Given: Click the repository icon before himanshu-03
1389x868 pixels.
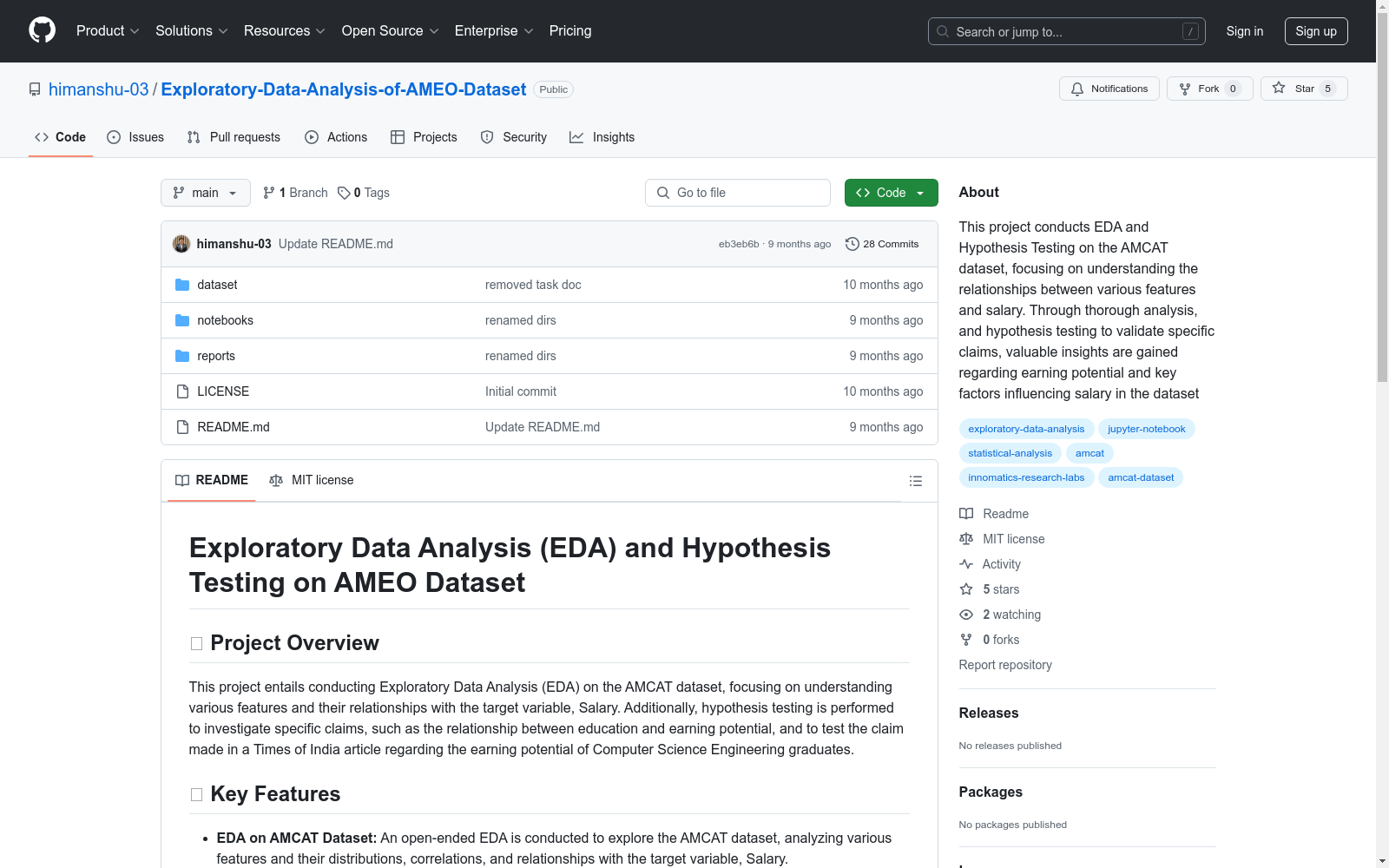Looking at the screenshot, I should [35, 89].
